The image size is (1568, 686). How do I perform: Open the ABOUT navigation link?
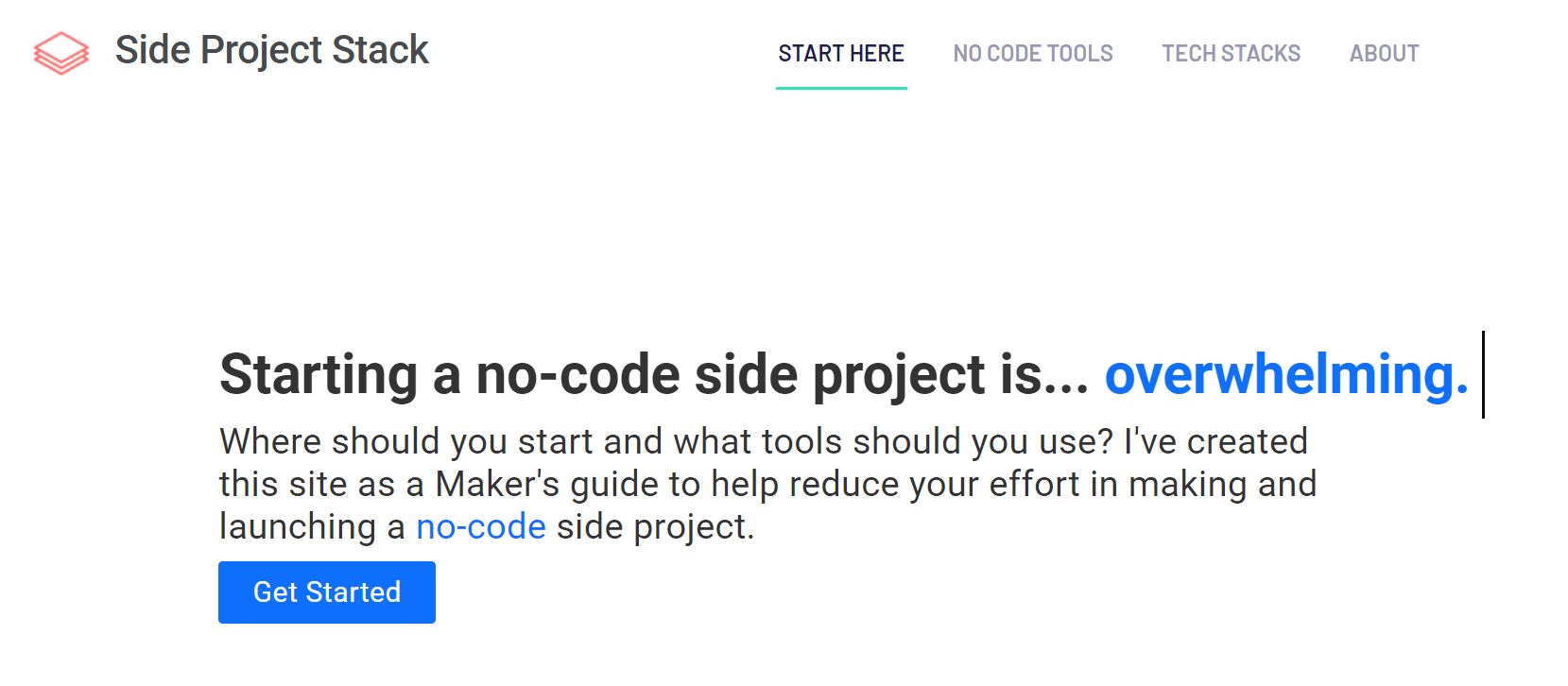(1385, 54)
